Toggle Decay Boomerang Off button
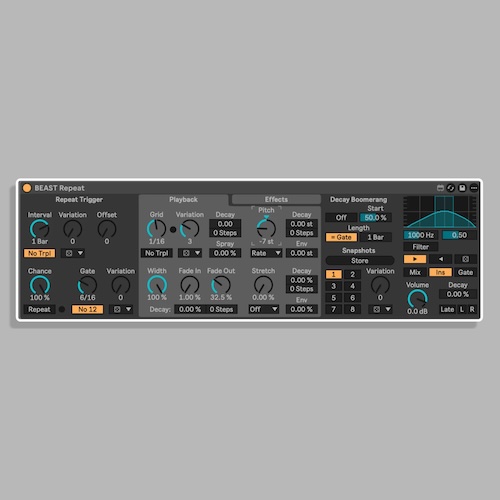The height and width of the screenshot is (500, 500). tap(341, 218)
